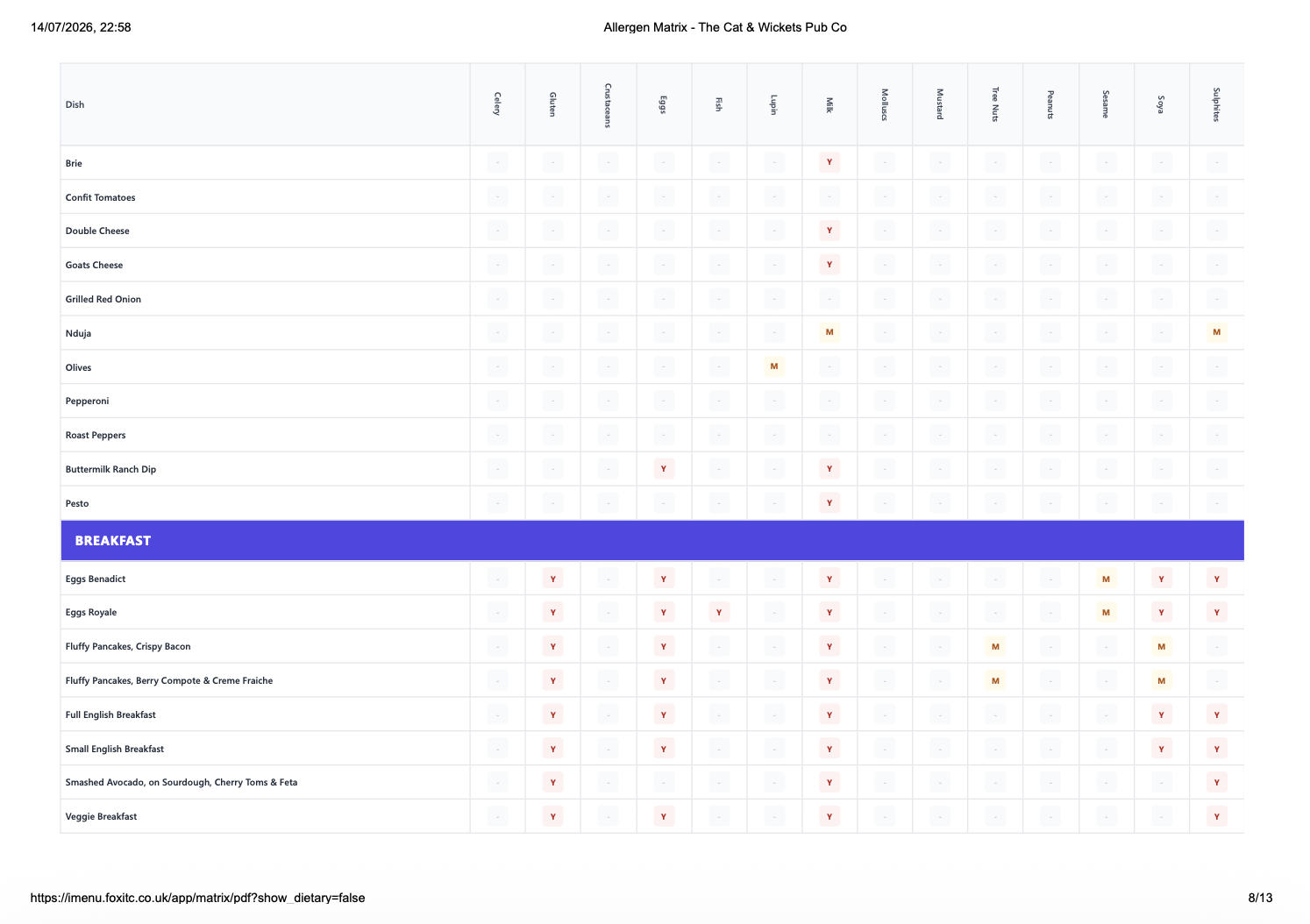Image resolution: width=1310 pixels, height=924 pixels.
Task: Click Fluffy Pancakes, Berry Compote dish name
Action: point(169,680)
